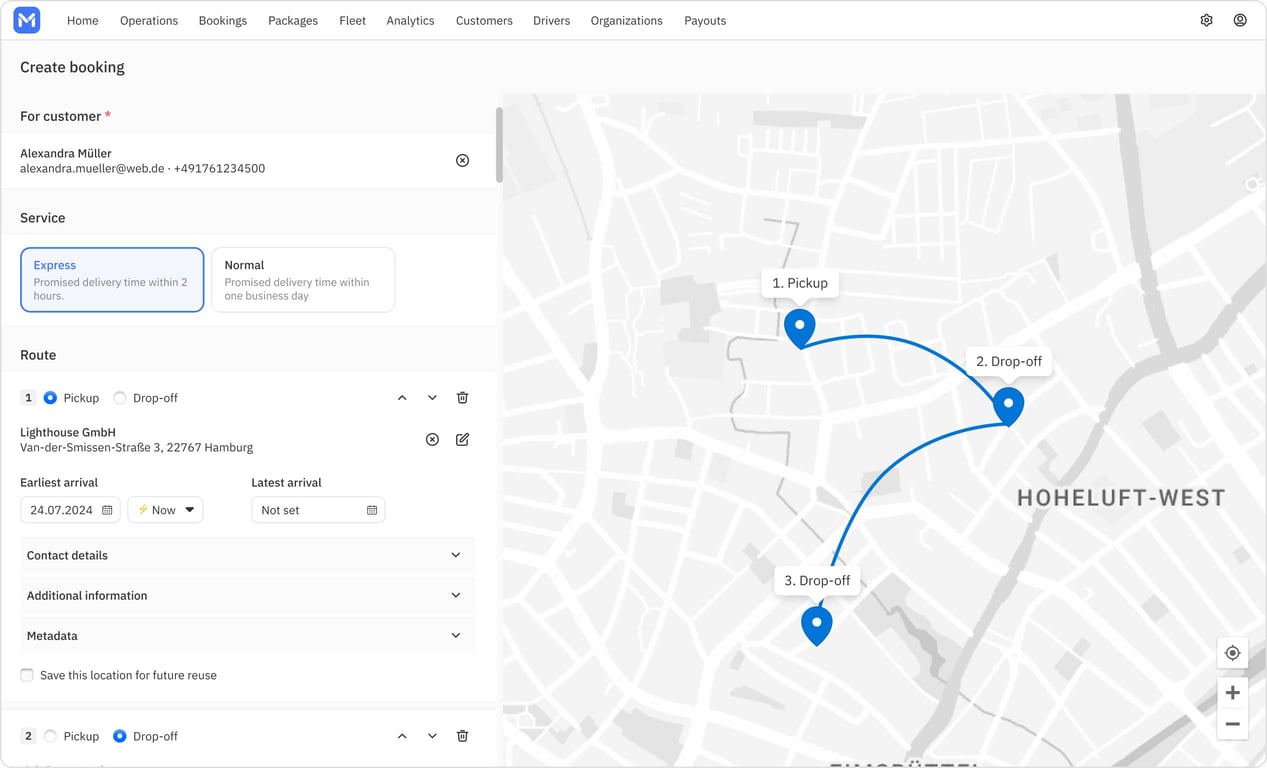Image resolution: width=1267 pixels, height=768 pixels.
Task: Click the Earliest arrival date field
Action: pyautogui.click(x=70, y=510)
